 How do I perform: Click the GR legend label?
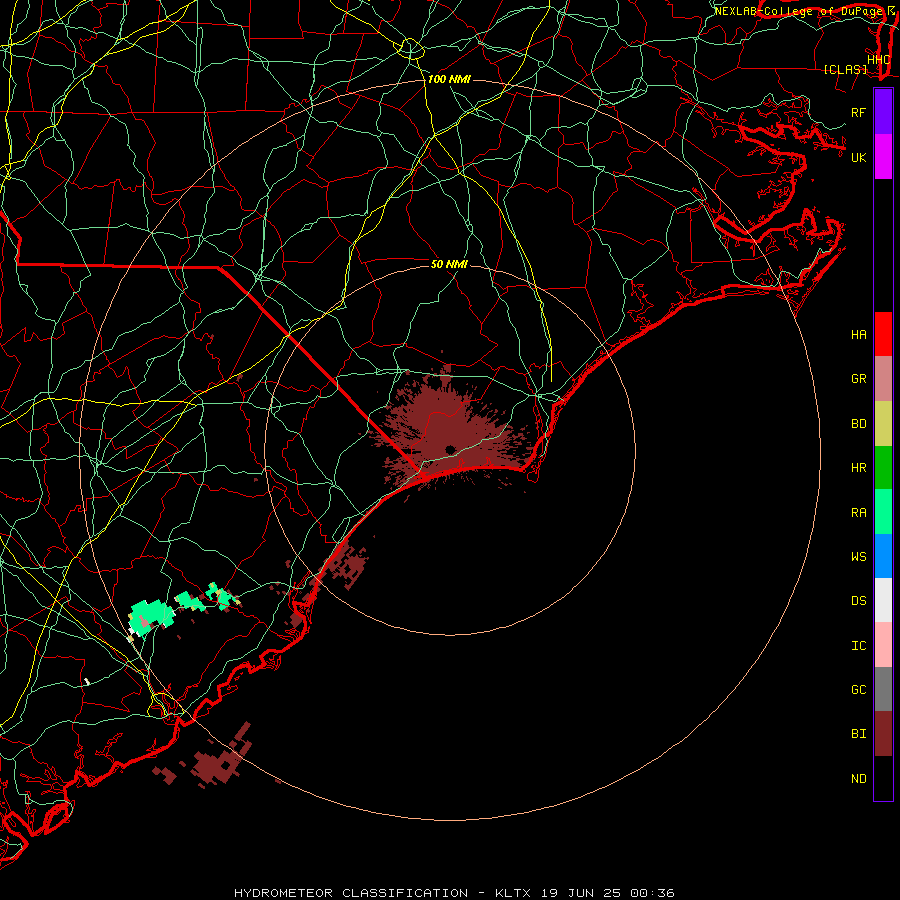[858, 379]
